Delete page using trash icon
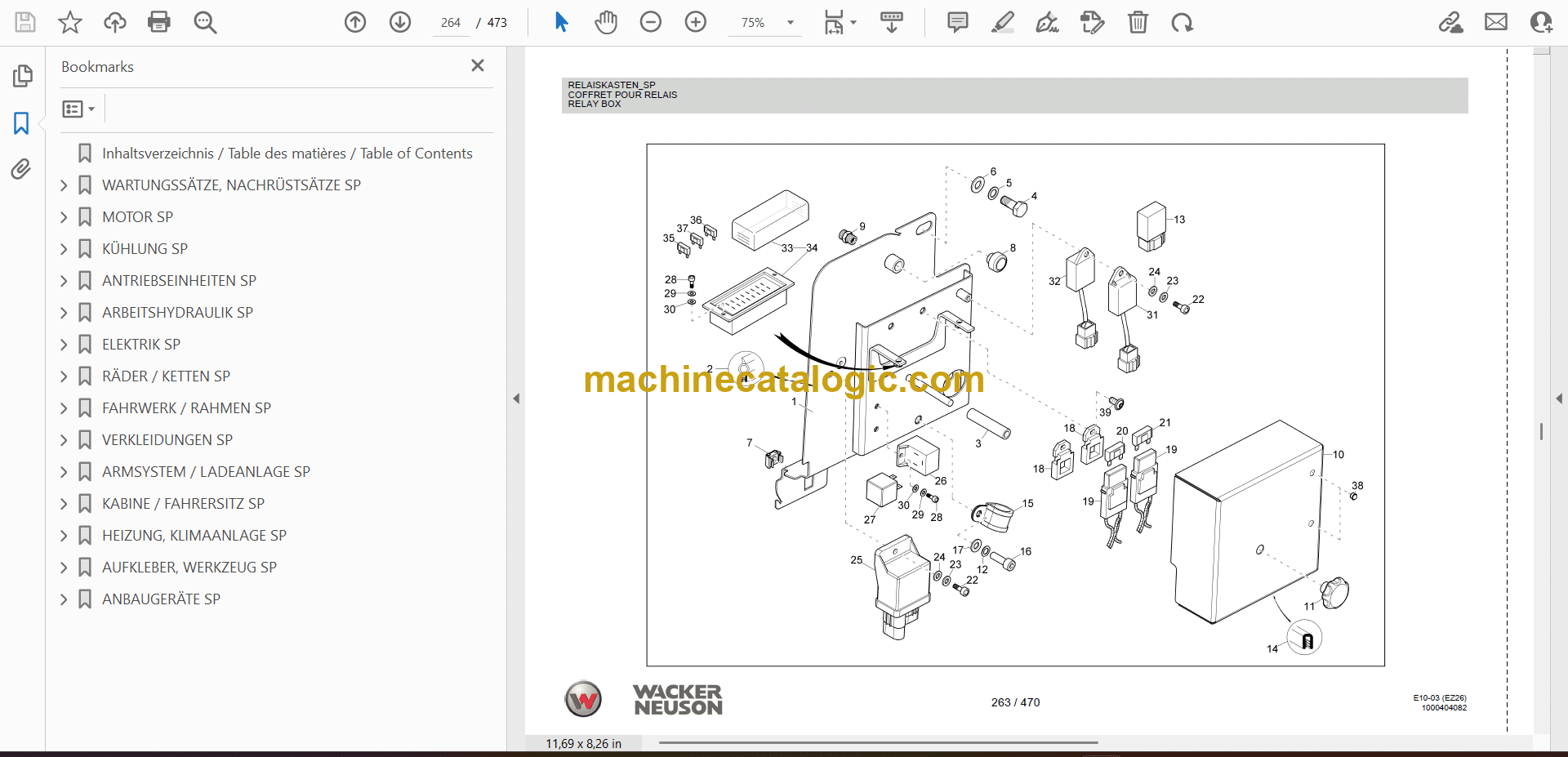The height and width of the screenshot is (757, 1568). pos(1138,22)
